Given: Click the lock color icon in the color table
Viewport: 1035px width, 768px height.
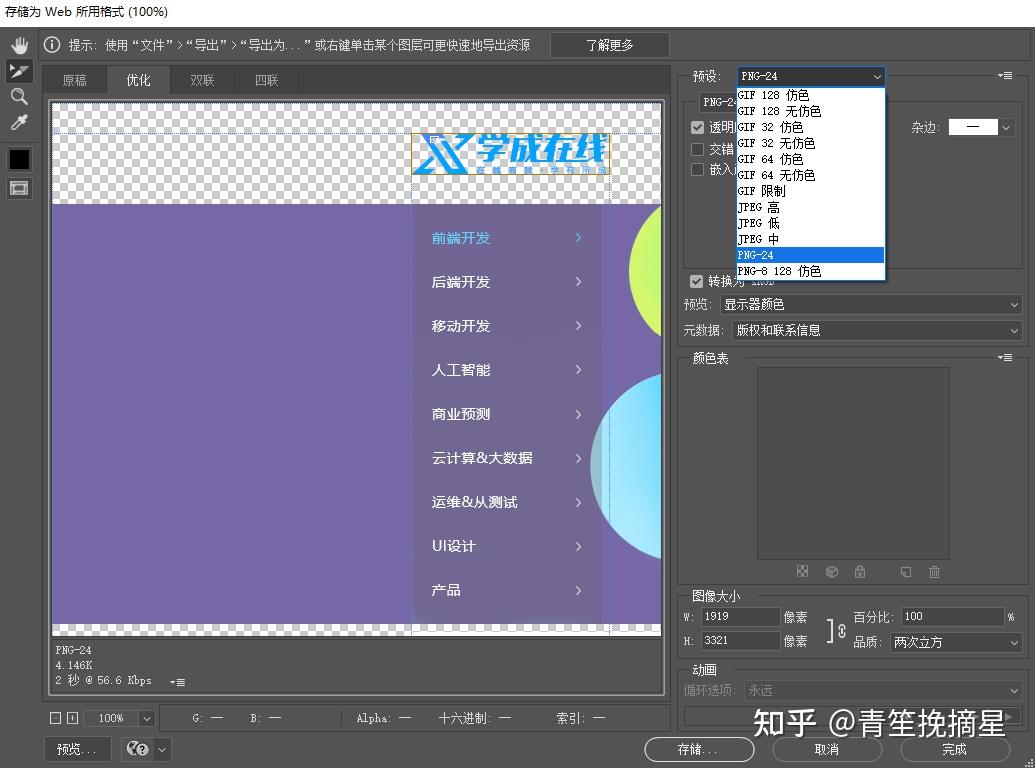Looking at the screenshot, I should pos(860,571).
